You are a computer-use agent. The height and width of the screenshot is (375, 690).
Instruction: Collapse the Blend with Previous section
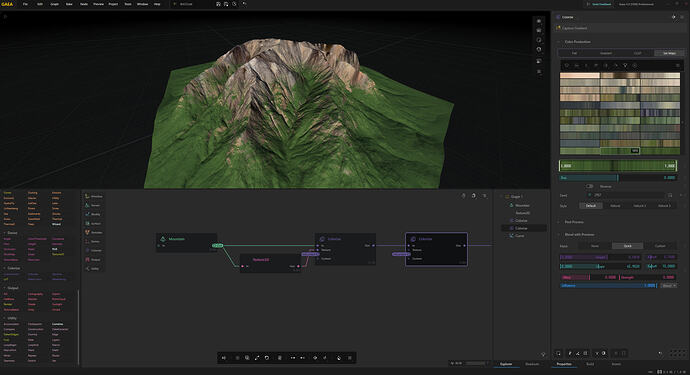click(x=559, y=235)
